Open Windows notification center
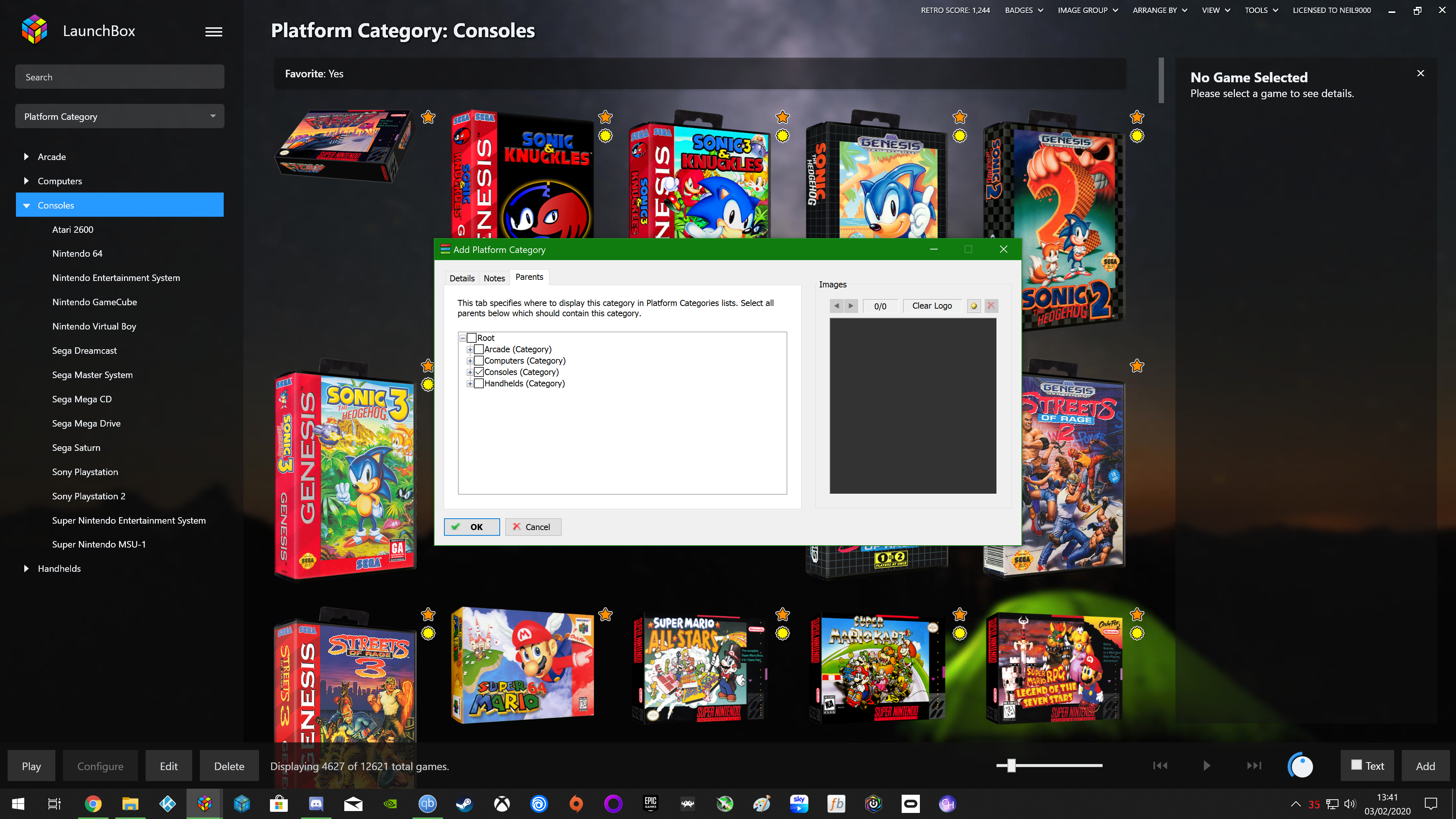1456x819 pixels. pyautogui.click(x=1431, y=804)
